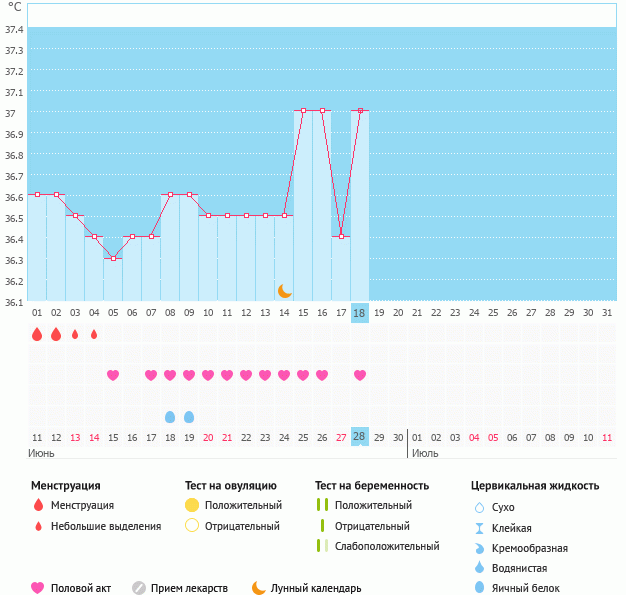Click the temperature point on day 15
The height and width of the screenshot is (595, 626).
[x=303, y=111]
